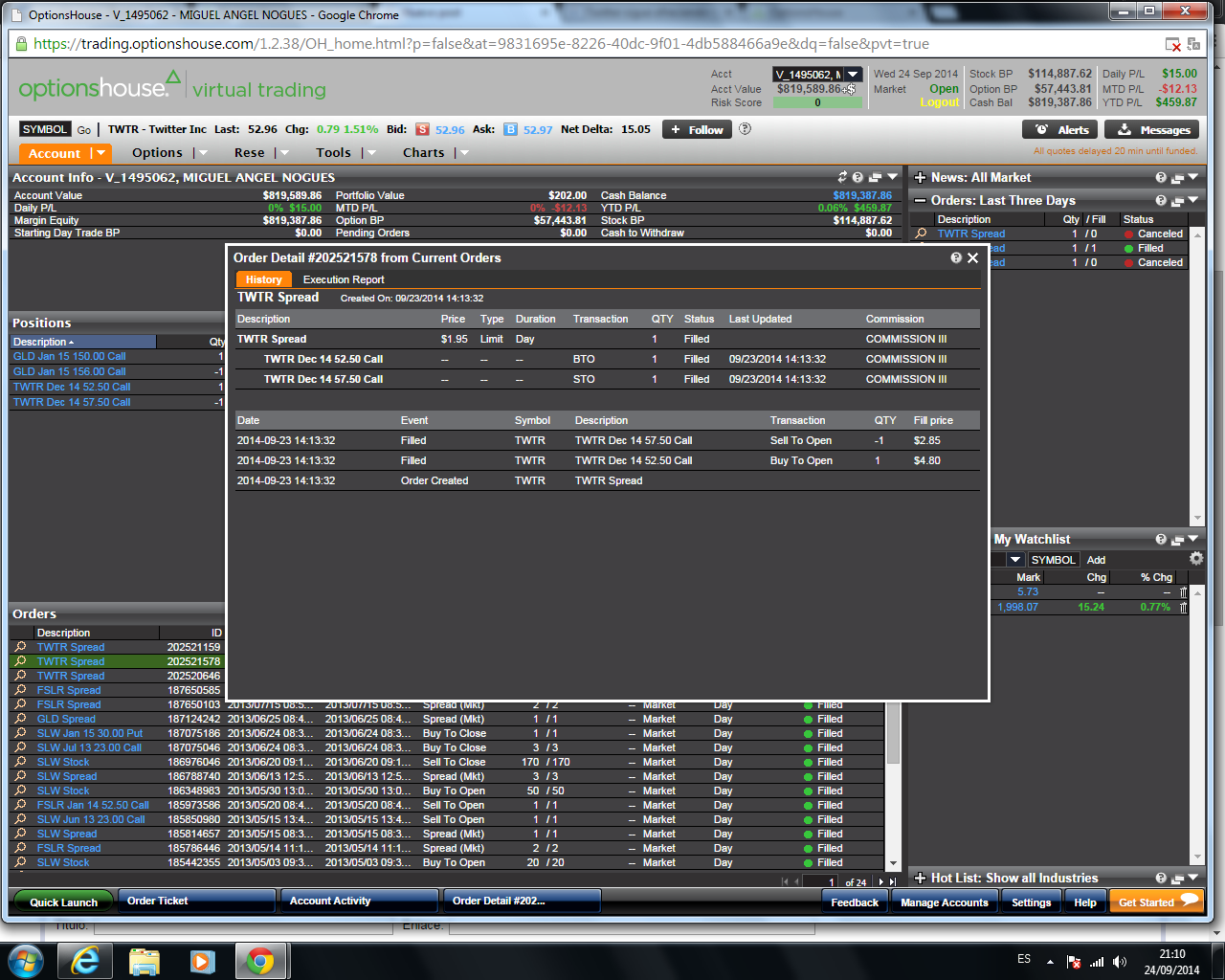
Task: Click the Quick Launch button
Action: coord(63,902)
